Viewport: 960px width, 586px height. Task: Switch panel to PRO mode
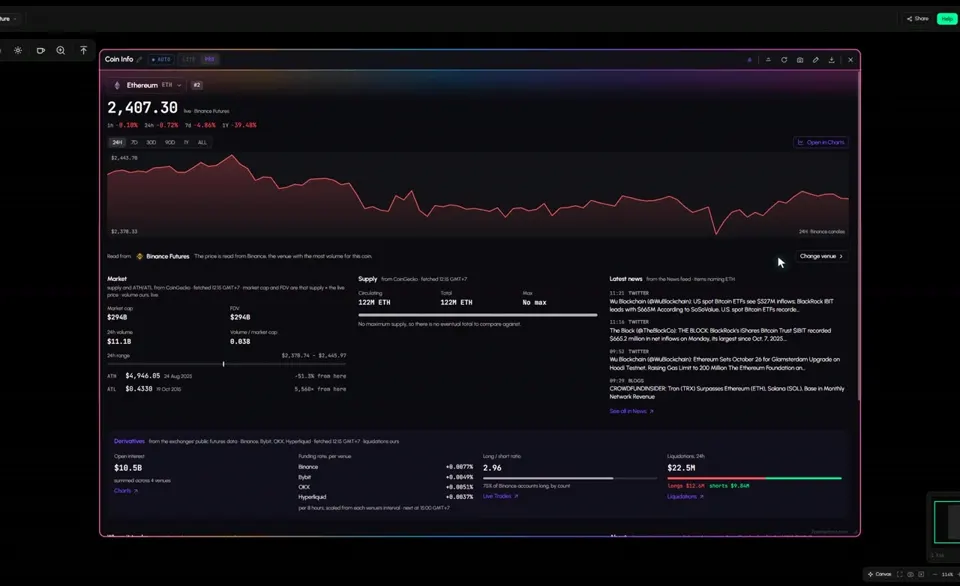pyautogui.click(x=209, y=59)
